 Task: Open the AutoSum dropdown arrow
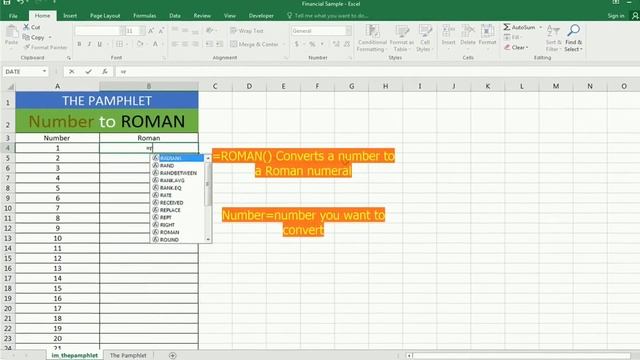[540, 27]
